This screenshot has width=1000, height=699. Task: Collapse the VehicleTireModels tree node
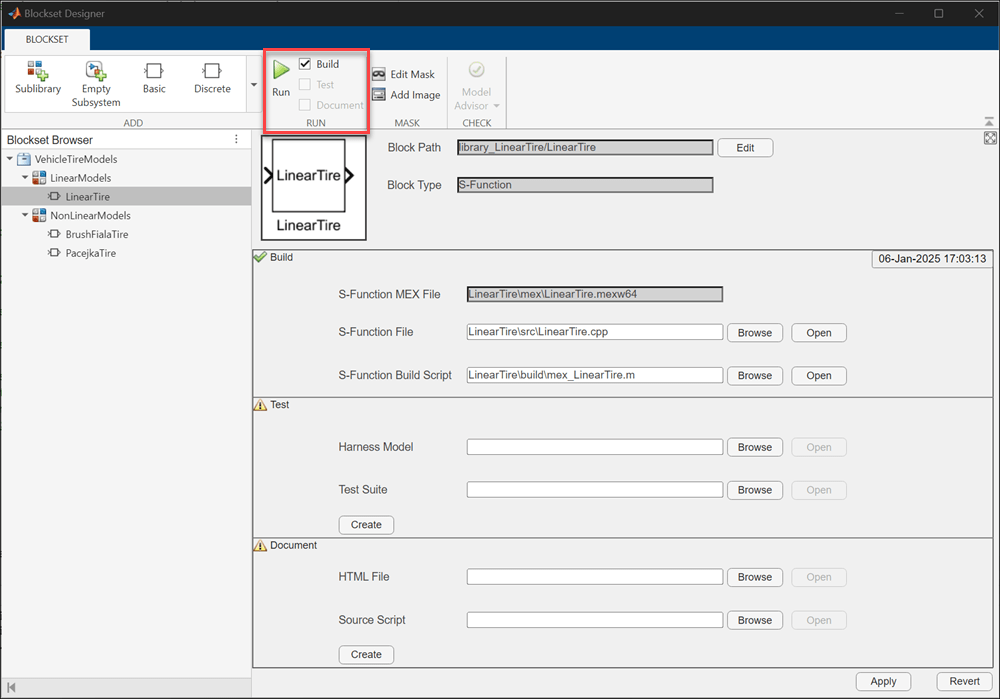[x=10, y=159]
